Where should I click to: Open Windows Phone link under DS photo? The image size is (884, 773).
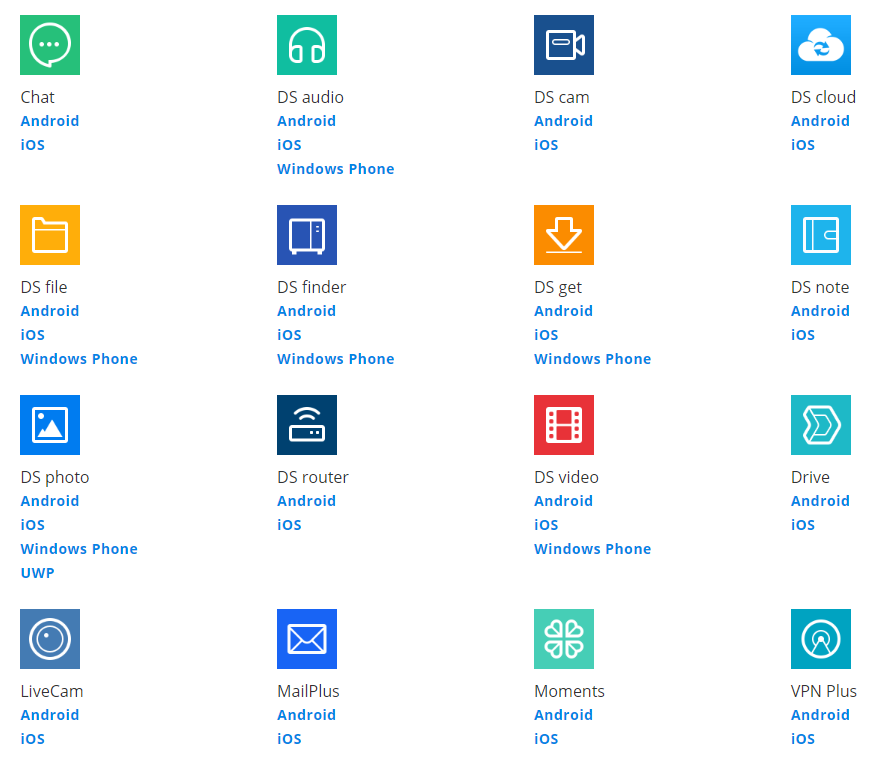coord(79,549)
